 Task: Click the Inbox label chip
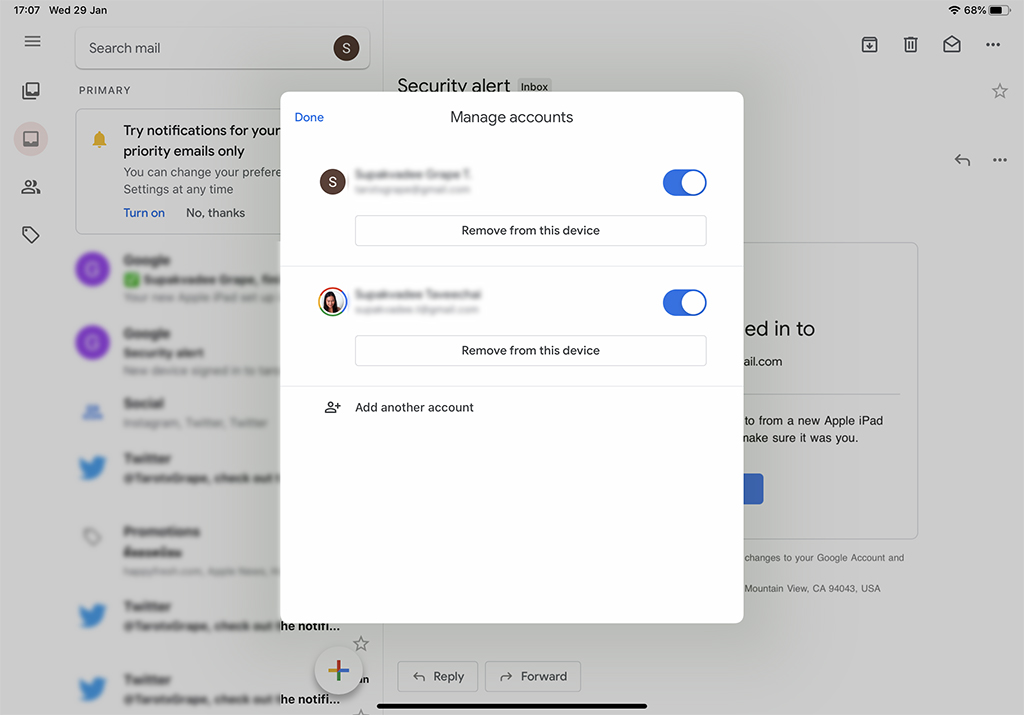[534, 87]
